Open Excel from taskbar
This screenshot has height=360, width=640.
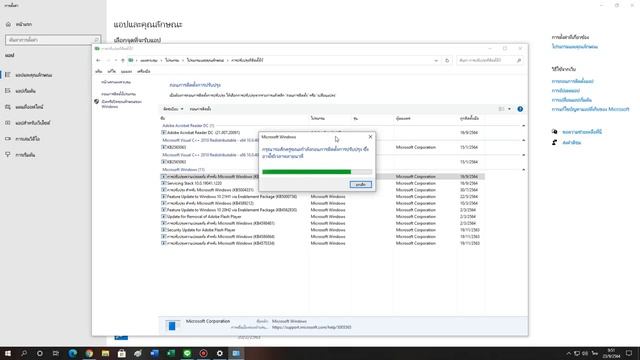pyautogui.click(x=171, y=353)
